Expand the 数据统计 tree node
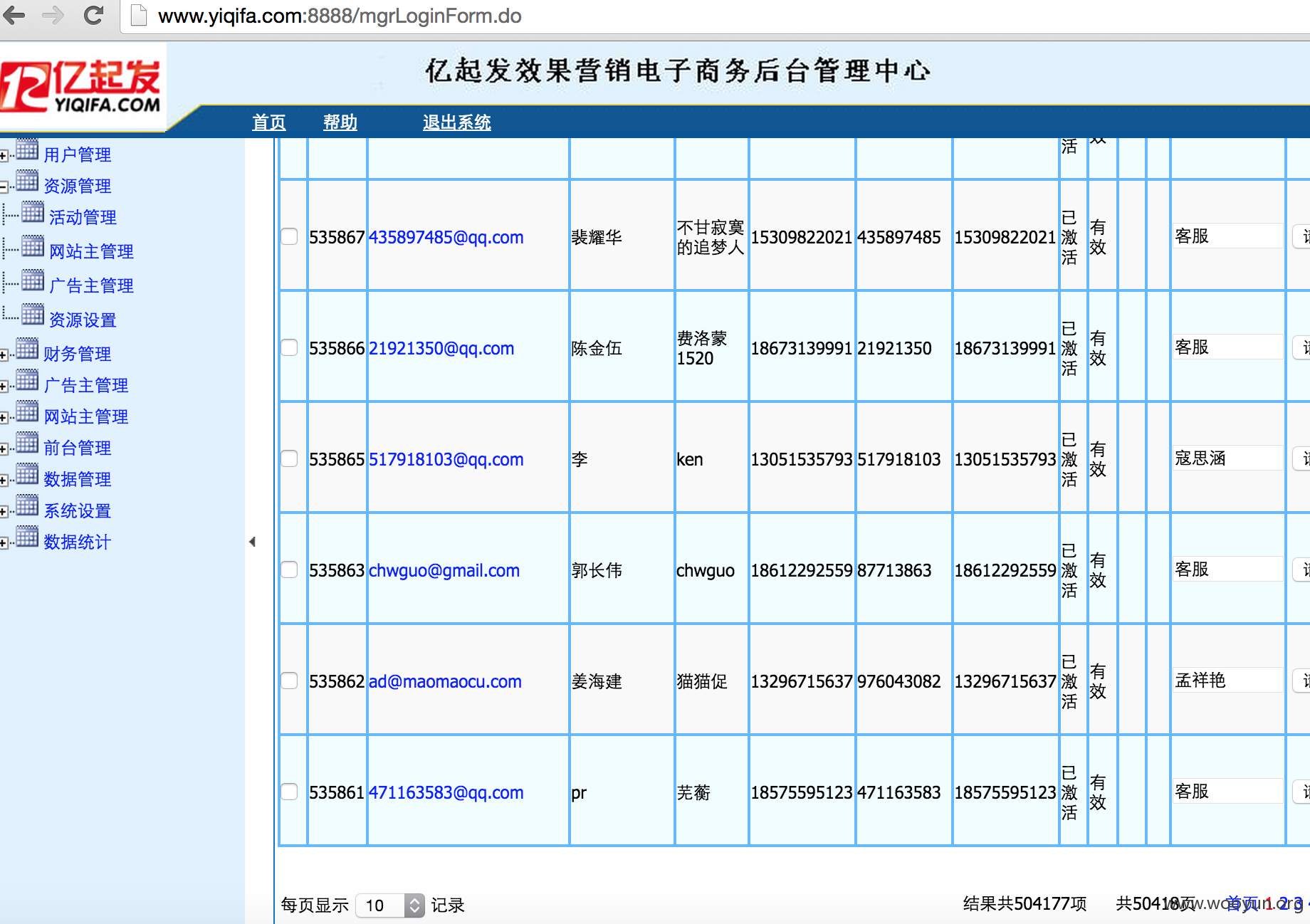This screenshot has height=924, width=1310. [x=4, y=543]
